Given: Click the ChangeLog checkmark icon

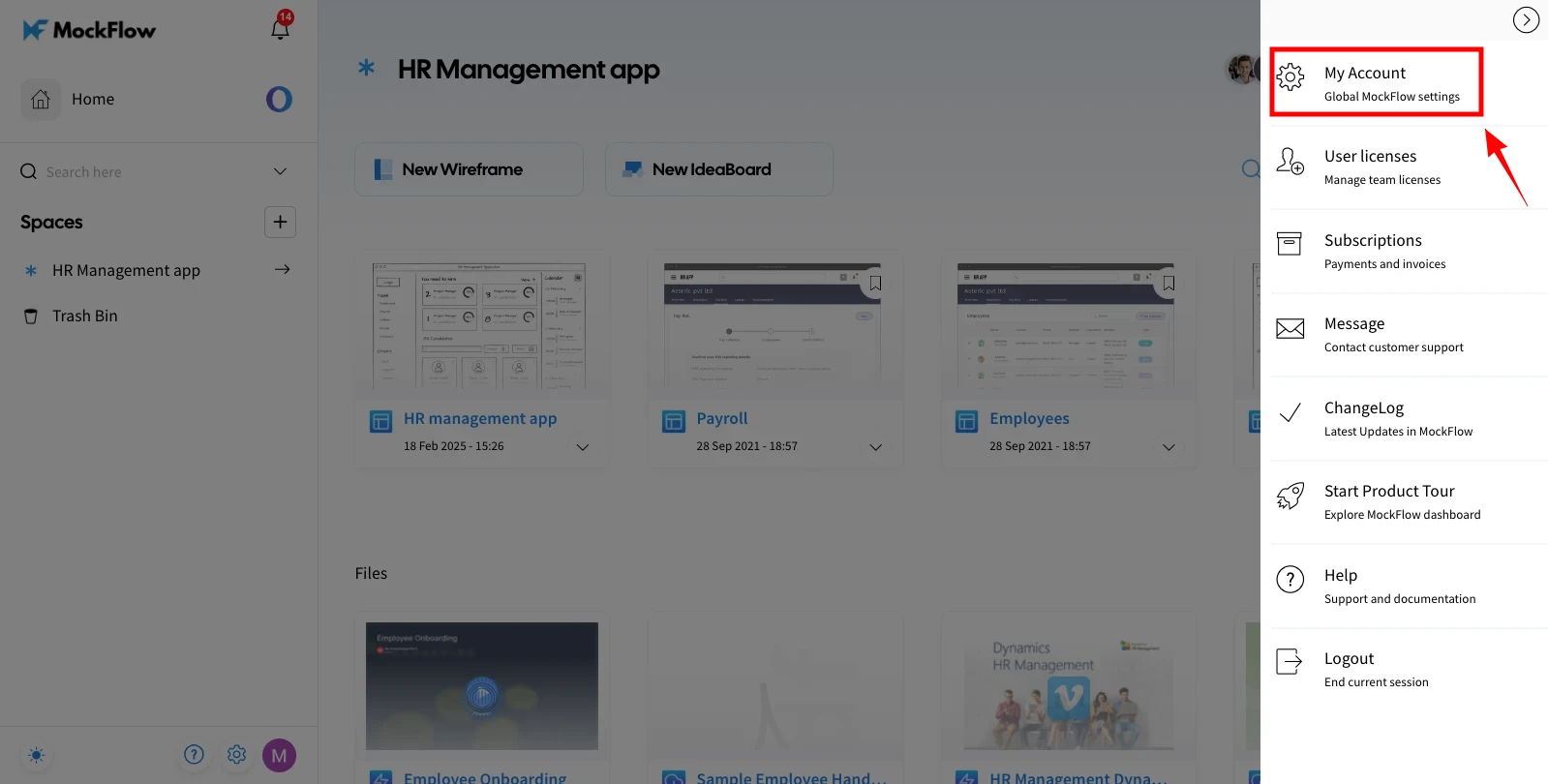Looking at the screenshot, I should coord(1290,413).
